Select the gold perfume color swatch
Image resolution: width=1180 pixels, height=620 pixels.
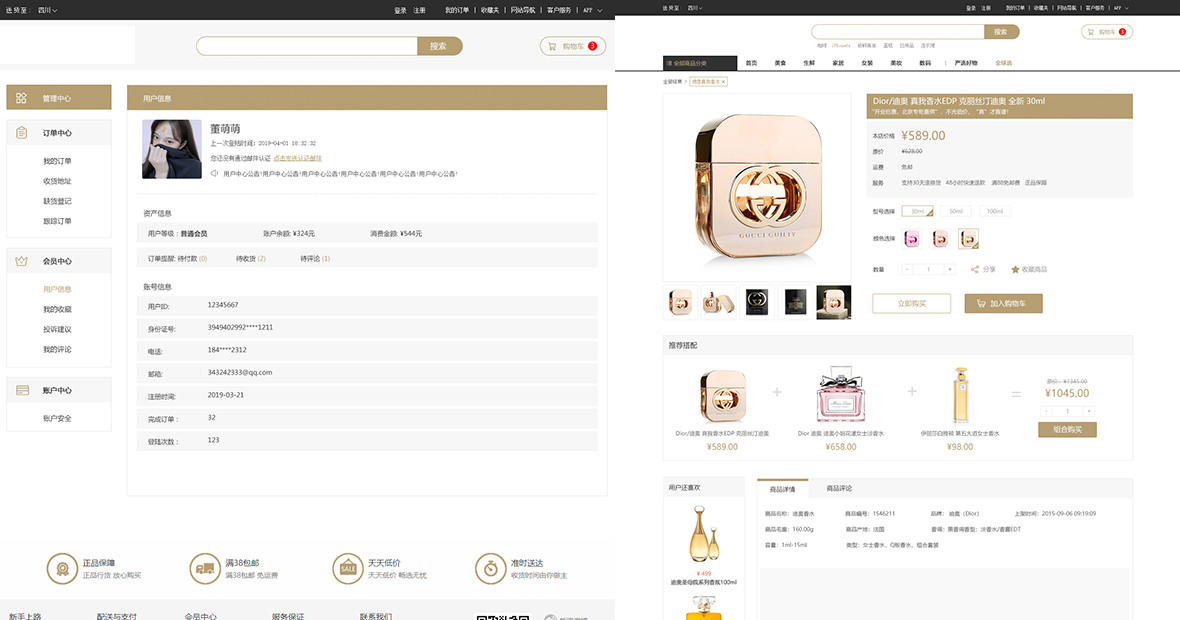pyautogui.click(x=969, y=239)
